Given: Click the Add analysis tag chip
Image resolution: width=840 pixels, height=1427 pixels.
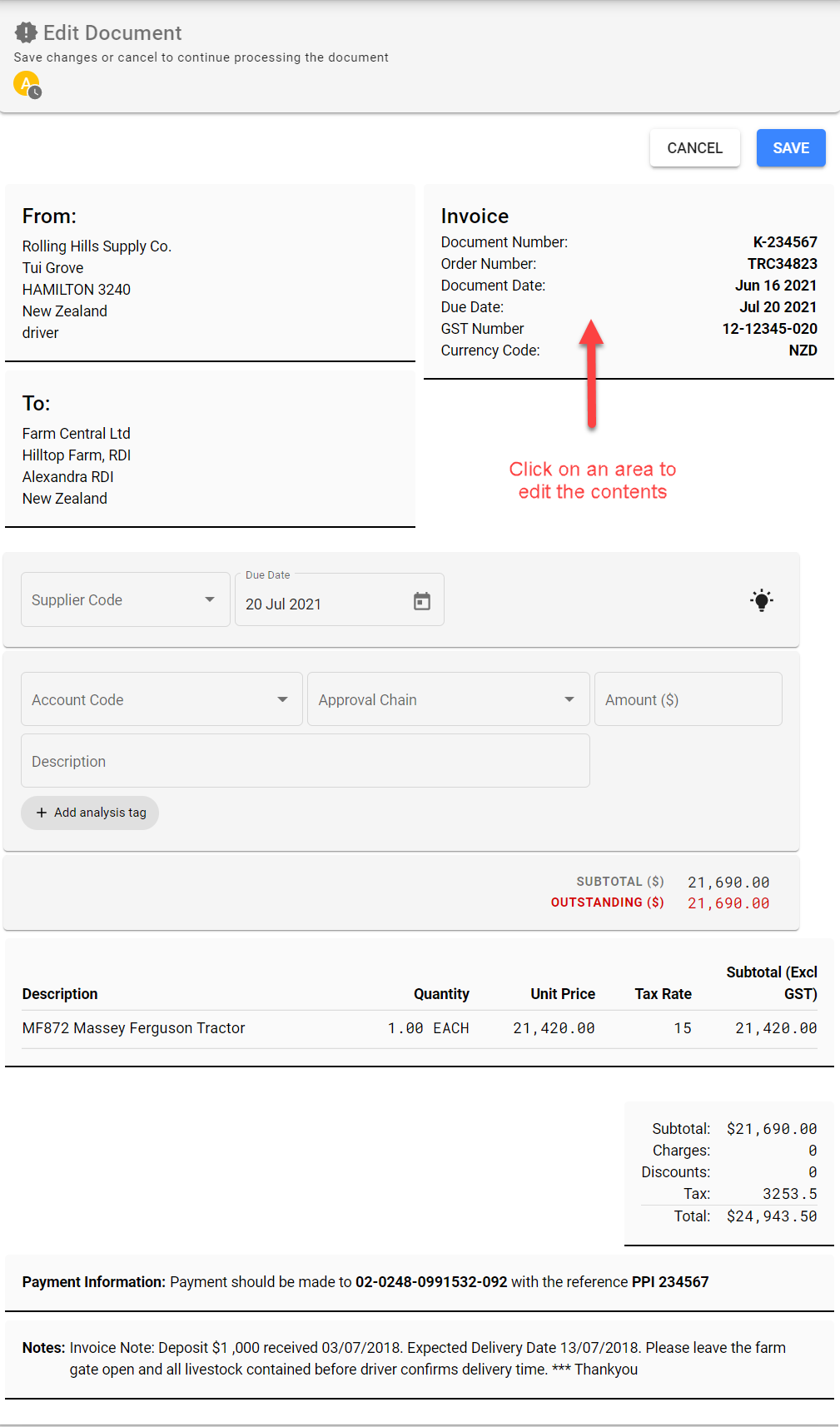Looking at the screenshot, I should (x=90, y=813).
